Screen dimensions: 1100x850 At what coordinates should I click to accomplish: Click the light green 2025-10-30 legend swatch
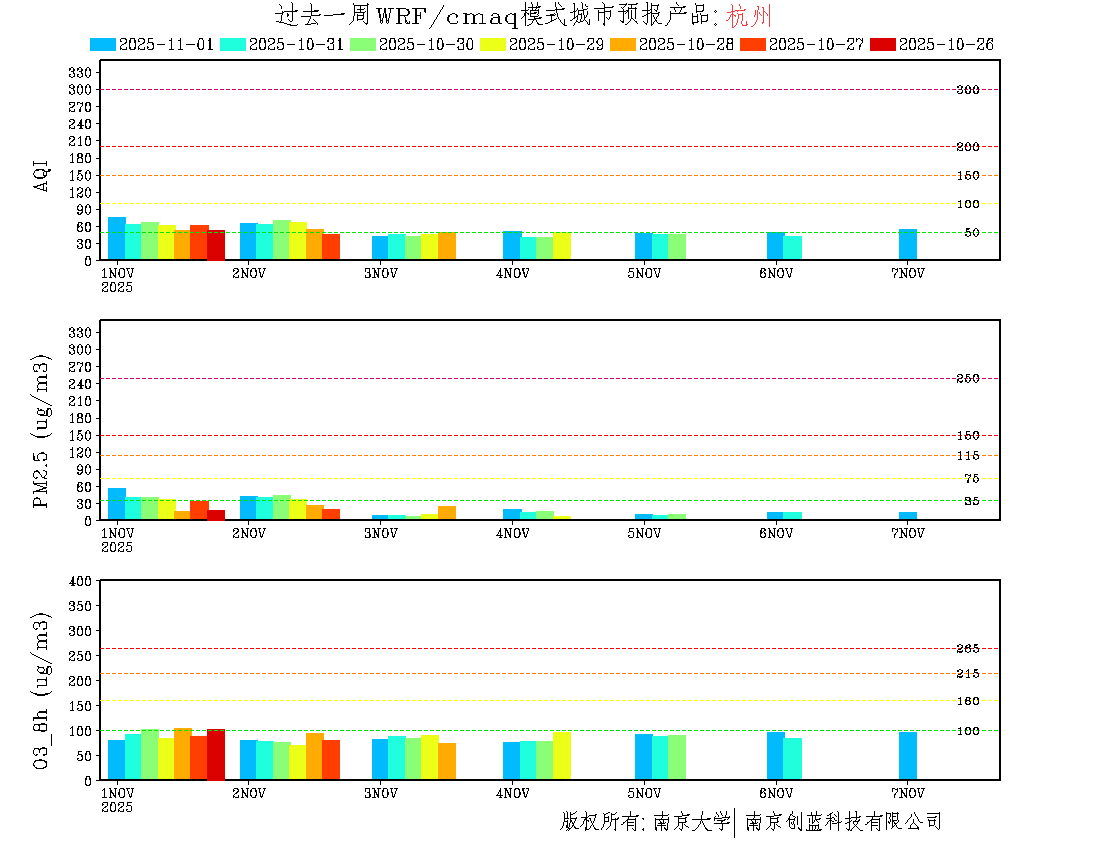coord(363,44)
